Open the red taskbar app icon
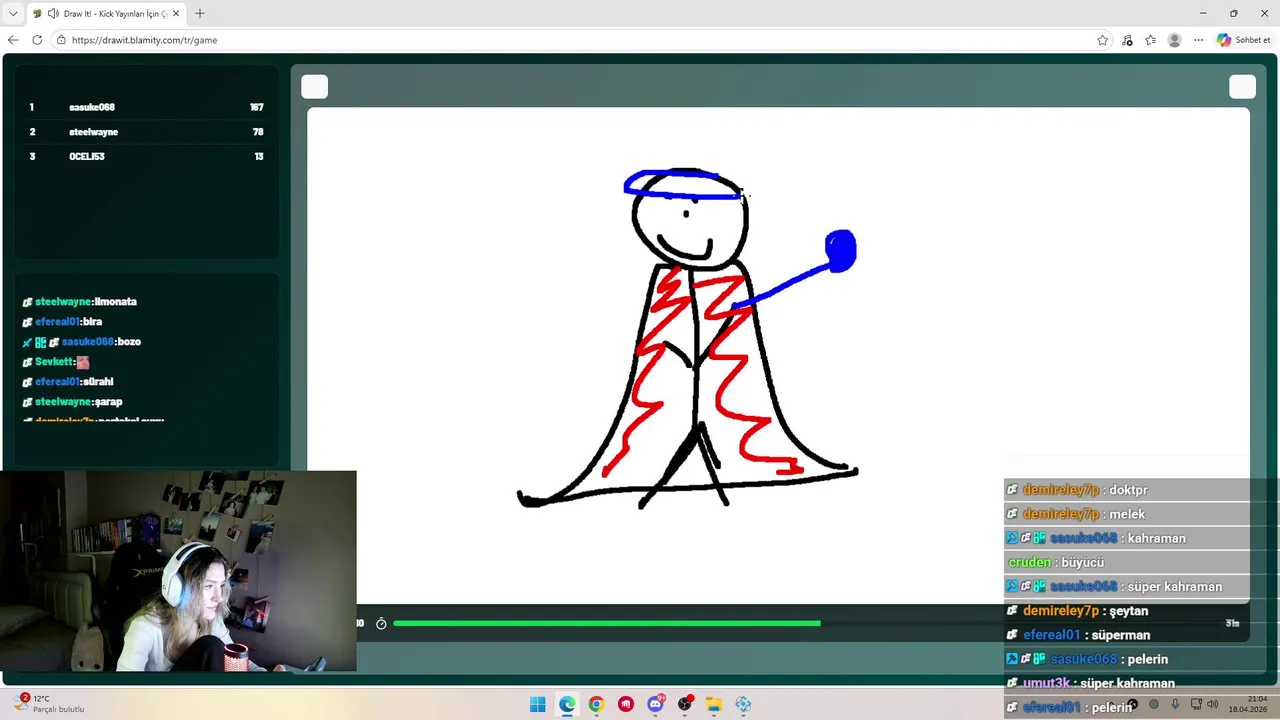The height and width of the screenshot is (720, 1280). 626,704
